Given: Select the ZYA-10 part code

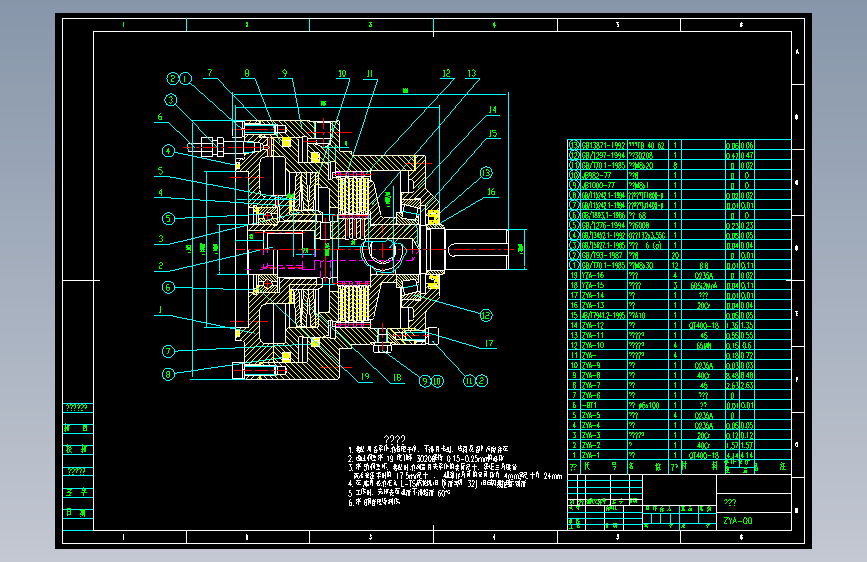Looking at the screenshot, I should point(593,345).
